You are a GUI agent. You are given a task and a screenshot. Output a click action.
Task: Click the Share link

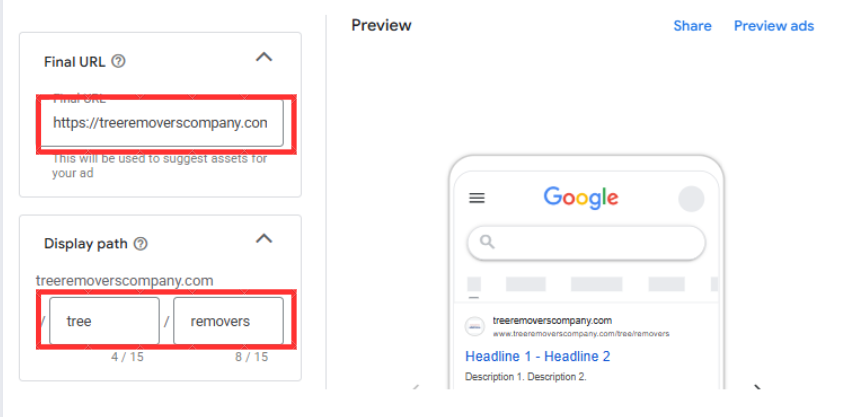coord(692,26)
